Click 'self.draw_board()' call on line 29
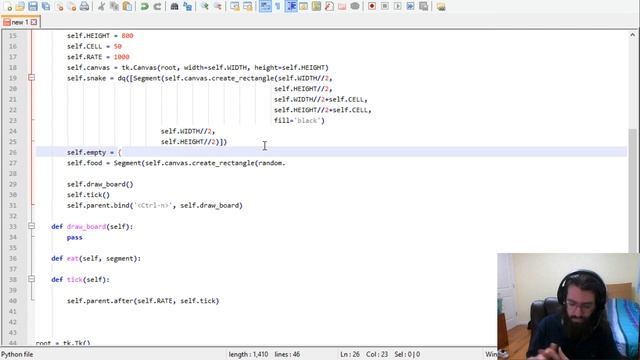This screenshot has height=360, width=640. click(100, 184)
